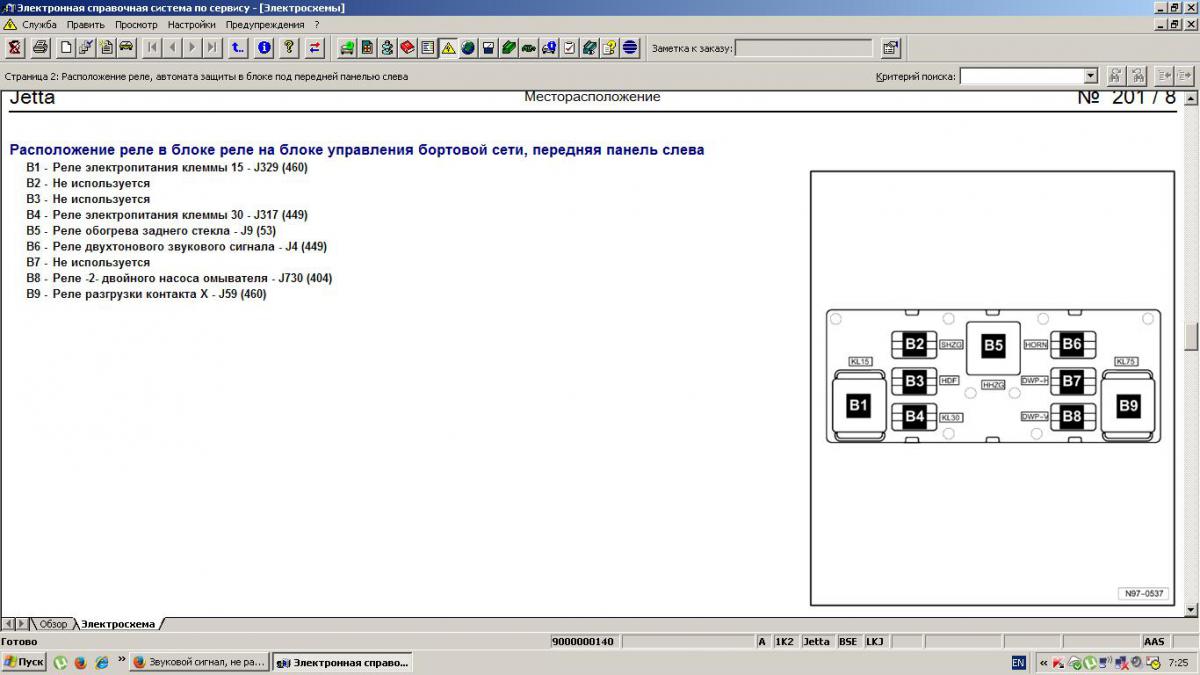Click the order note button beside note field
Viewport: 1200px width, 675px height.
[890, 47]
